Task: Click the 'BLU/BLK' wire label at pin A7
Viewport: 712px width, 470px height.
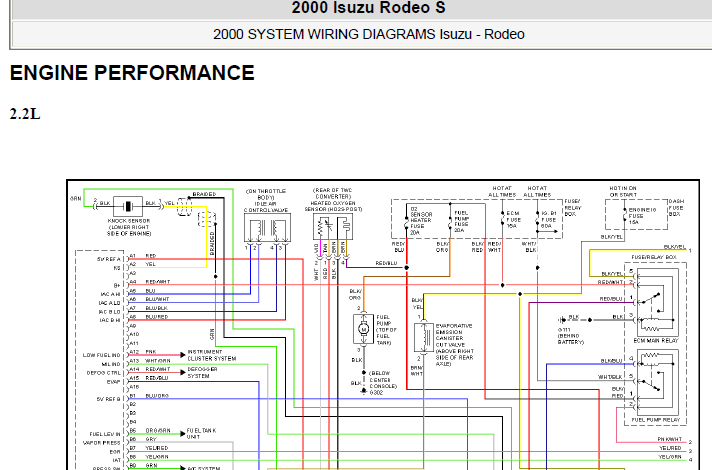Action: (157, 308)
